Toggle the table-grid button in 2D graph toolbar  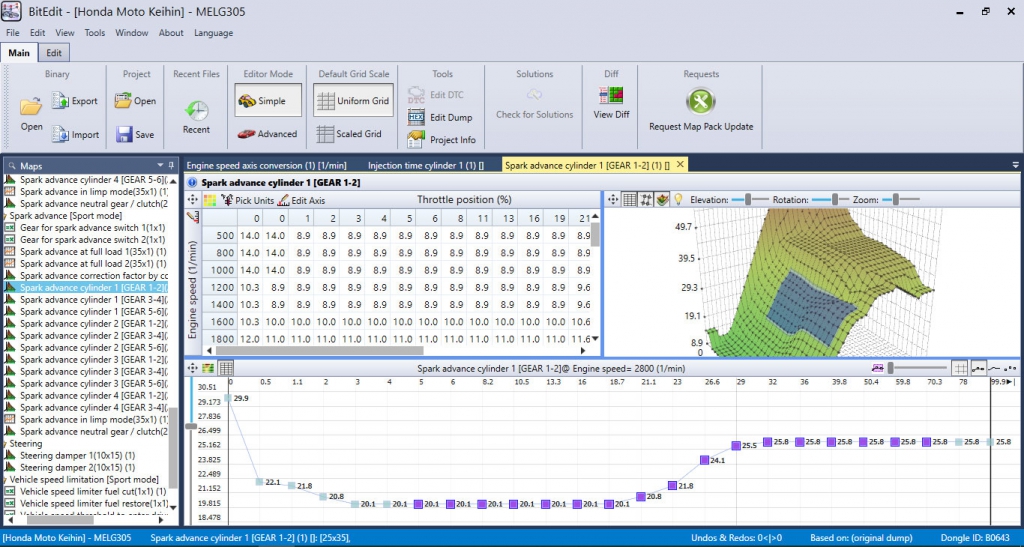click(x=226, y=368)
